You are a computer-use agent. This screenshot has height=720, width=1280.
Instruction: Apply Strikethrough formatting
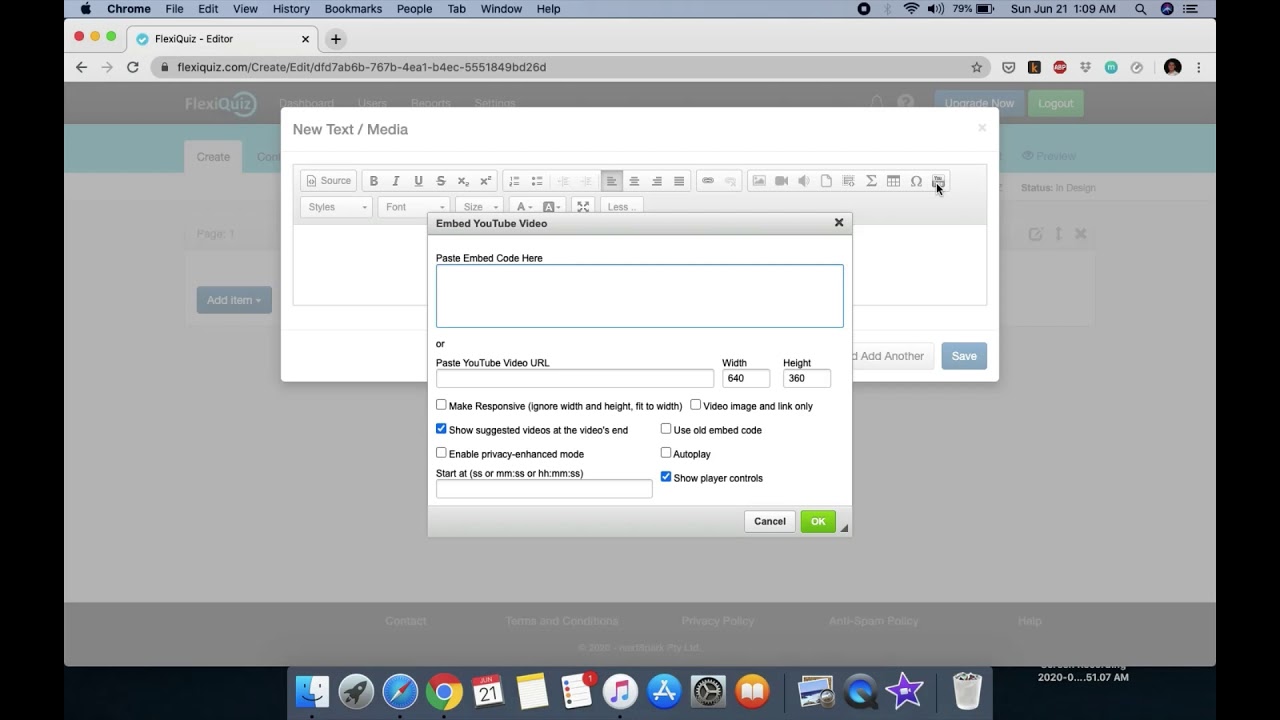point(441,181)
